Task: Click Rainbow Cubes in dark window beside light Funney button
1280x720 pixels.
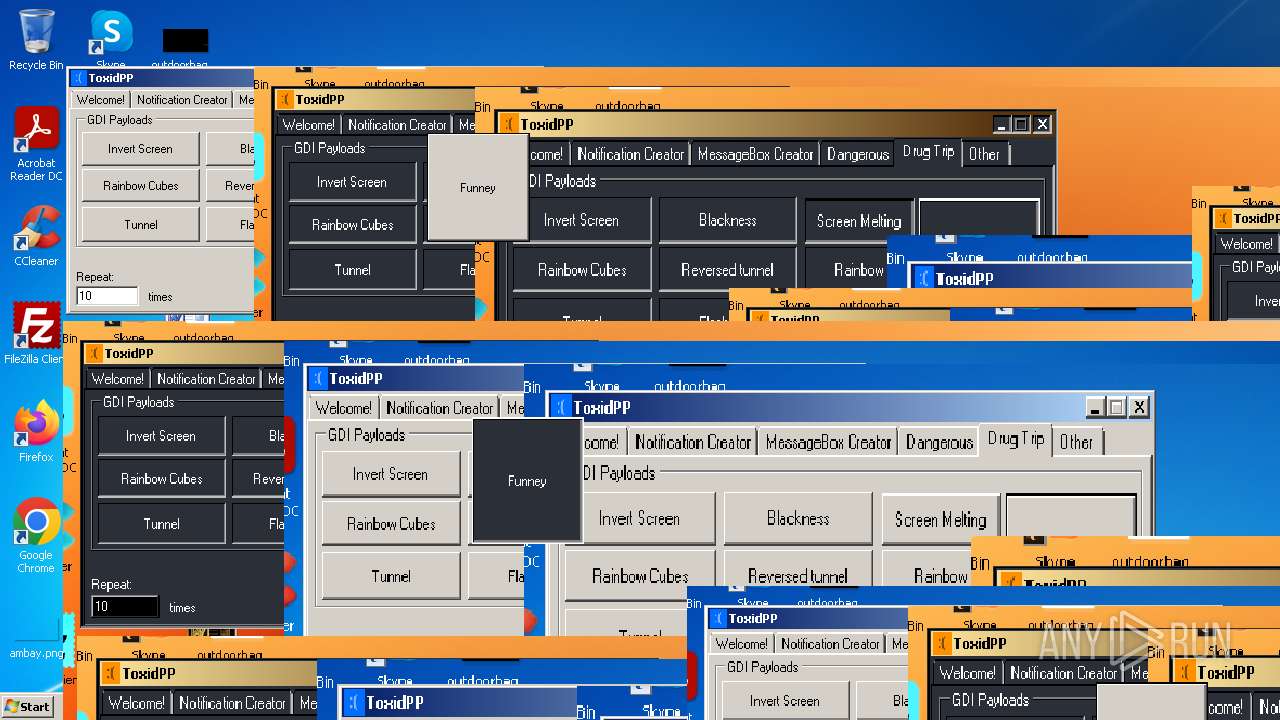Action: tap(352, 225)
